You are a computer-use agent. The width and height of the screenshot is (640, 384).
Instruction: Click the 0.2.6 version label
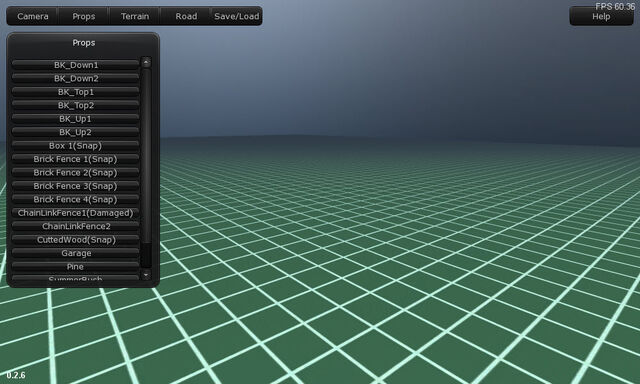coord(16,375)
